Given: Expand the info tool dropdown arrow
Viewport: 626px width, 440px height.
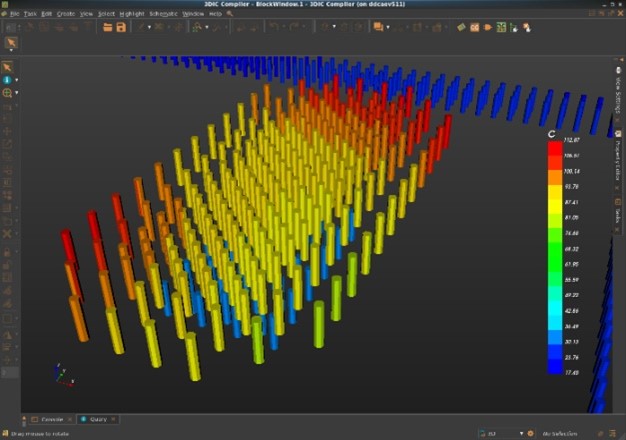Looking at the screenshot, I should [x=16, y=80].
